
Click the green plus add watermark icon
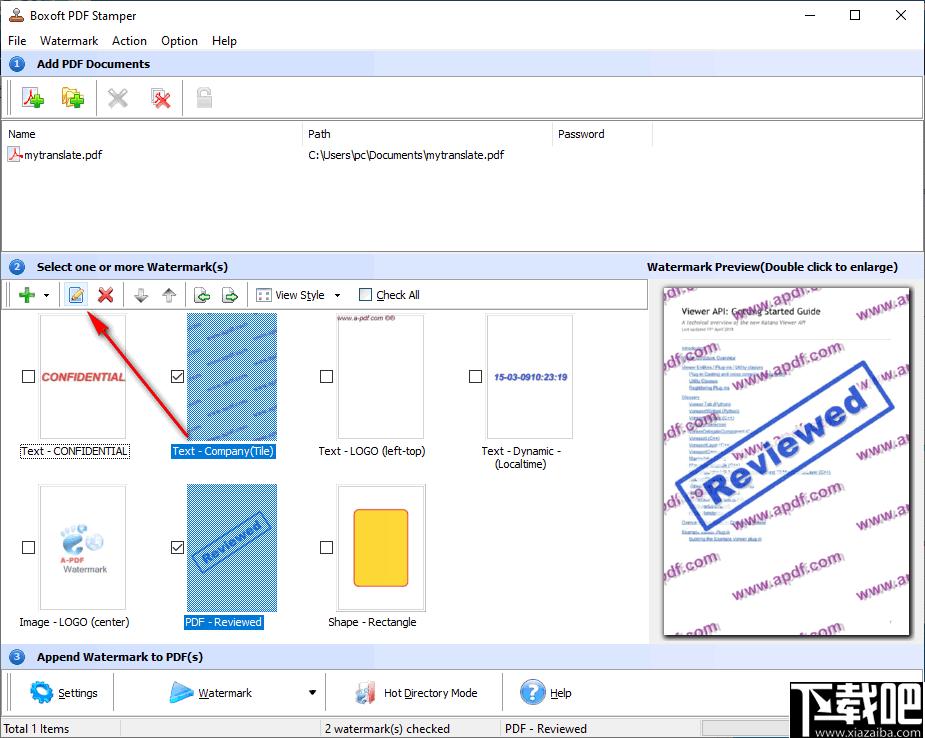coord(27,294)
